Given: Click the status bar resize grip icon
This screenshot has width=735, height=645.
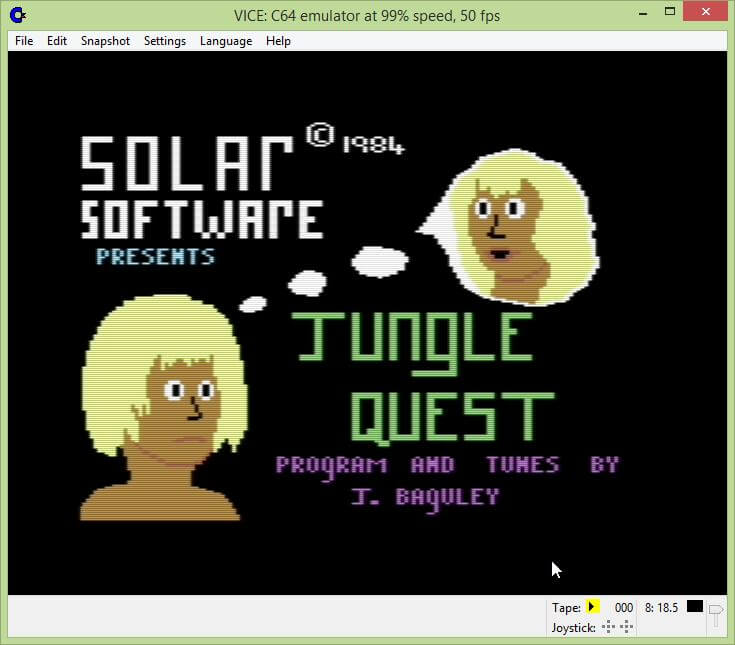Looking at the screenshot, I should pos(715,615).
